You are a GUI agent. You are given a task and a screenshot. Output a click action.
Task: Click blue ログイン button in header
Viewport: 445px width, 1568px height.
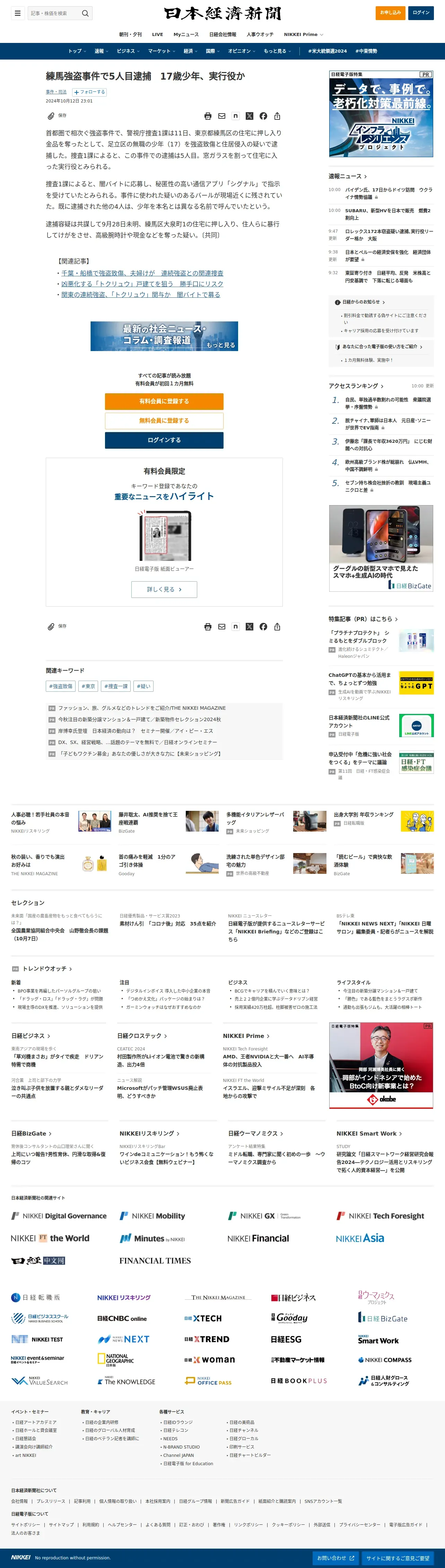click(x=421, y=13)
